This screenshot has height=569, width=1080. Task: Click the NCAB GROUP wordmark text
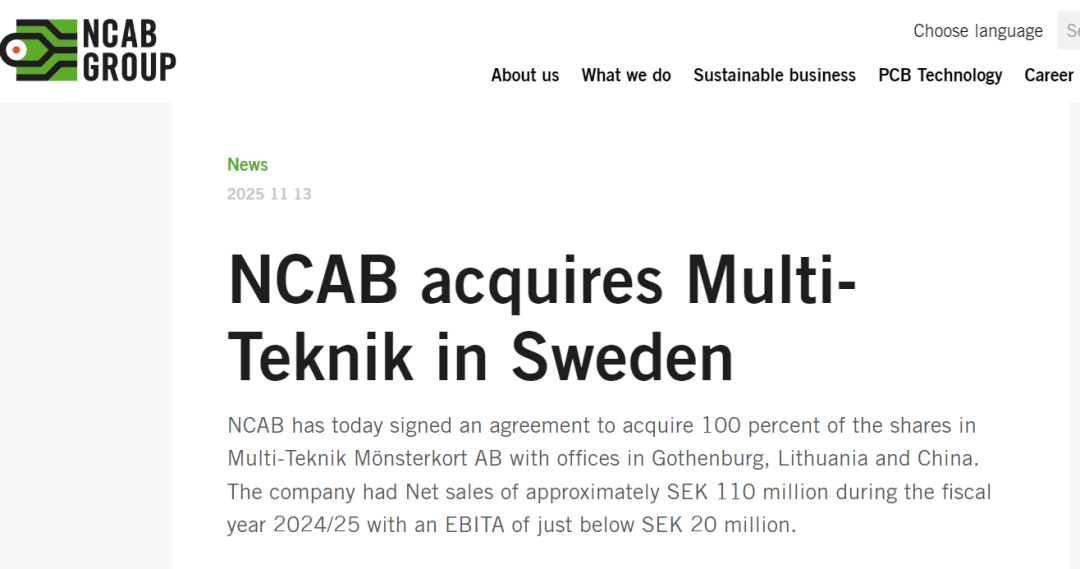tap(129, 50)
